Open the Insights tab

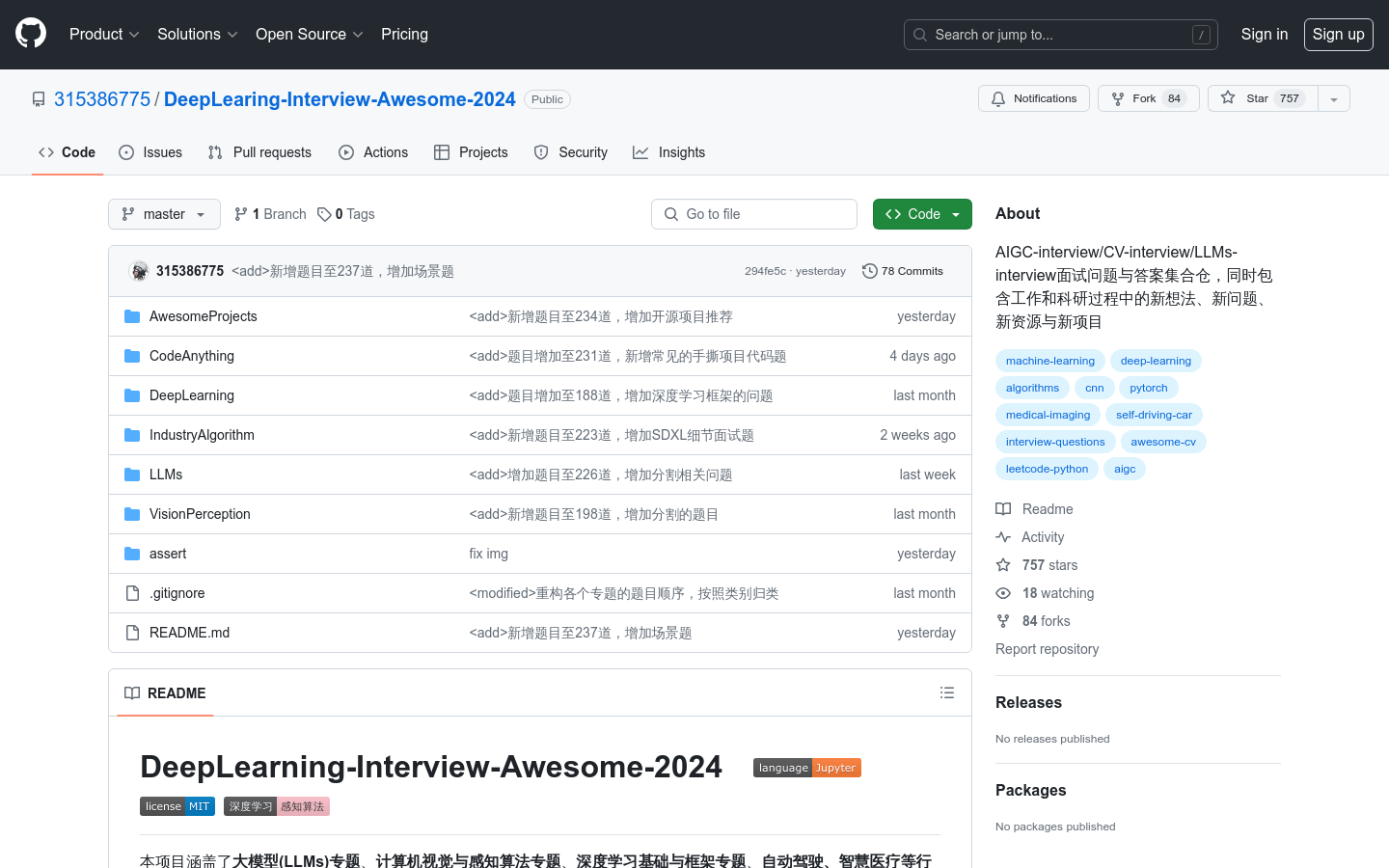coord(669,152)
